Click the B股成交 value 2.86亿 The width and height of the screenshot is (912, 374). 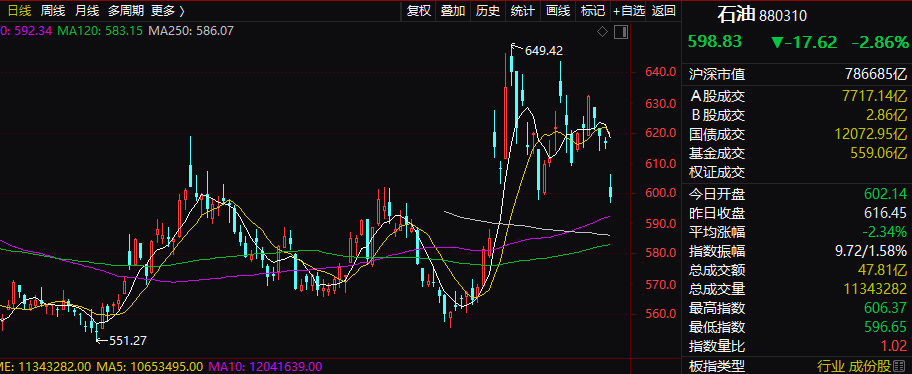[x=885, y=115]
